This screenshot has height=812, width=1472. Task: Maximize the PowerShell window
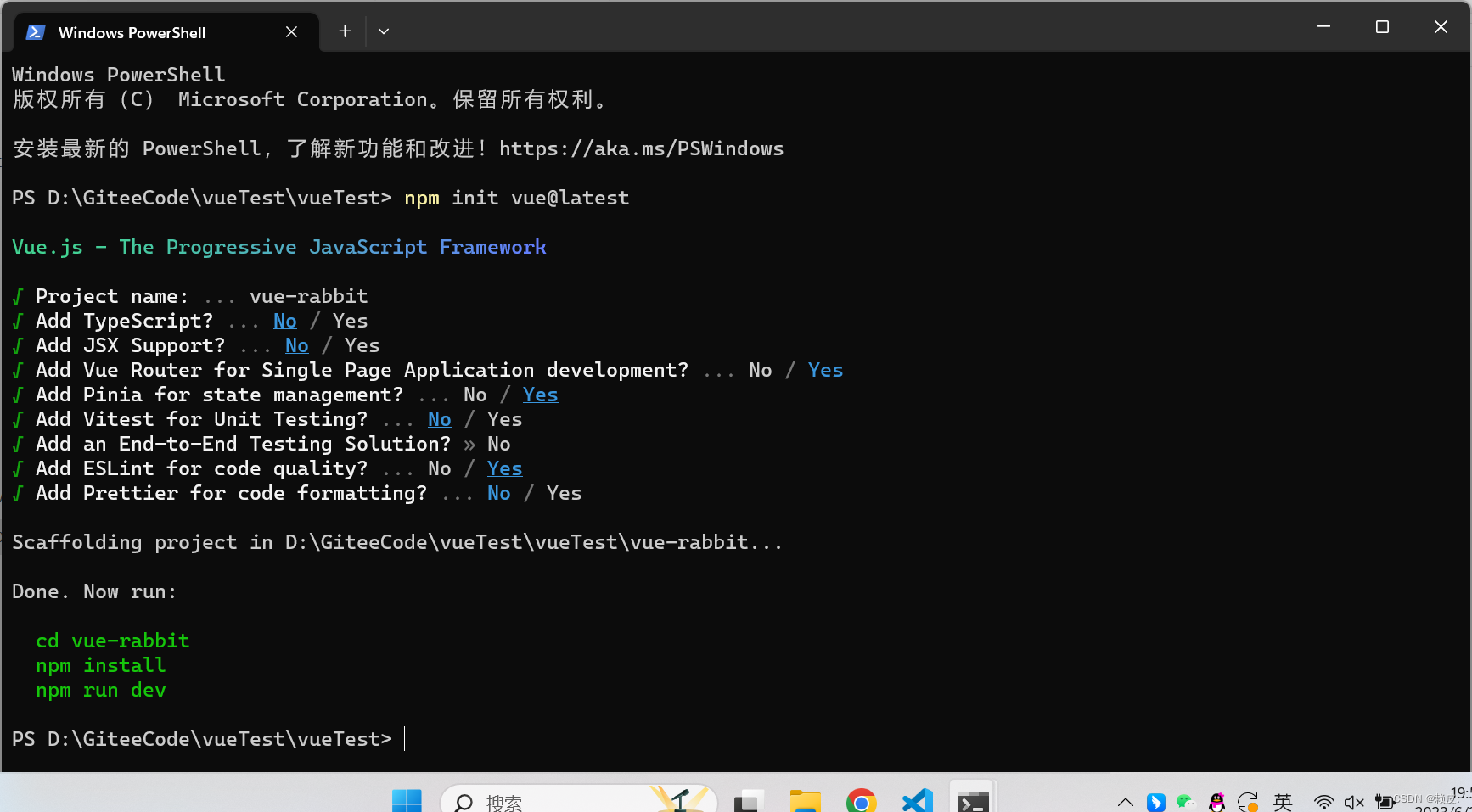pyautogui.click(x=1382, y=27)
